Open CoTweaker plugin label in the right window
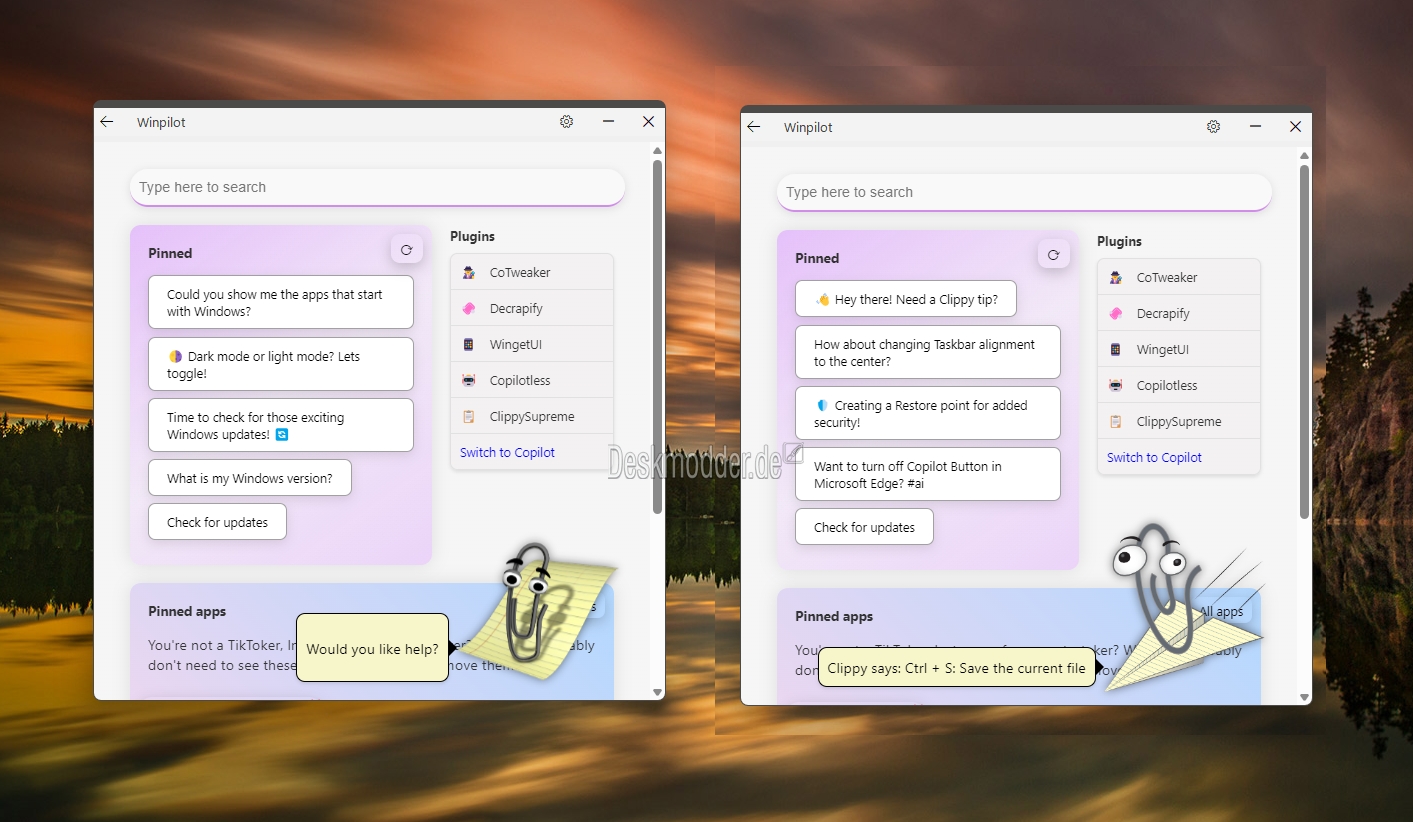 point(1167,278)
